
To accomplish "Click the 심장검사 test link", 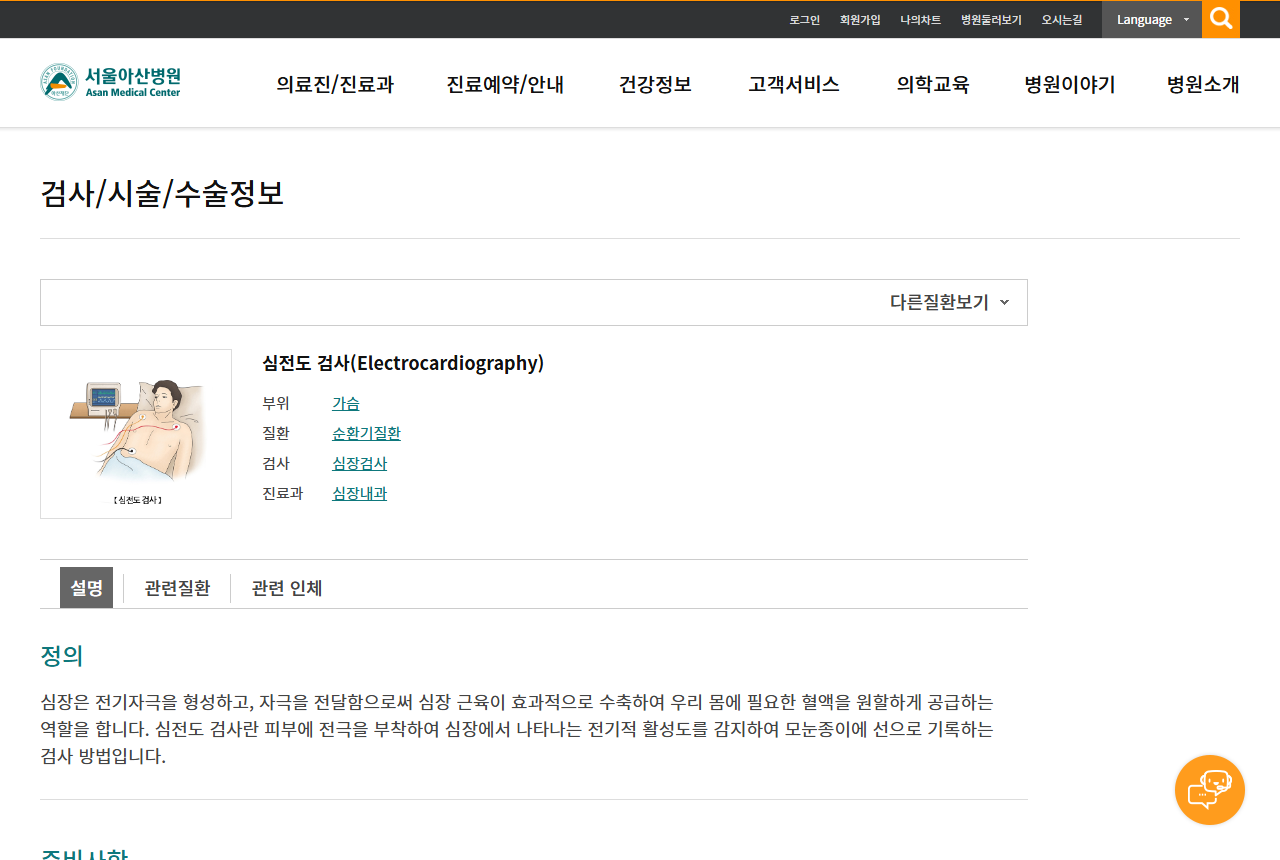I will [359, 464].
